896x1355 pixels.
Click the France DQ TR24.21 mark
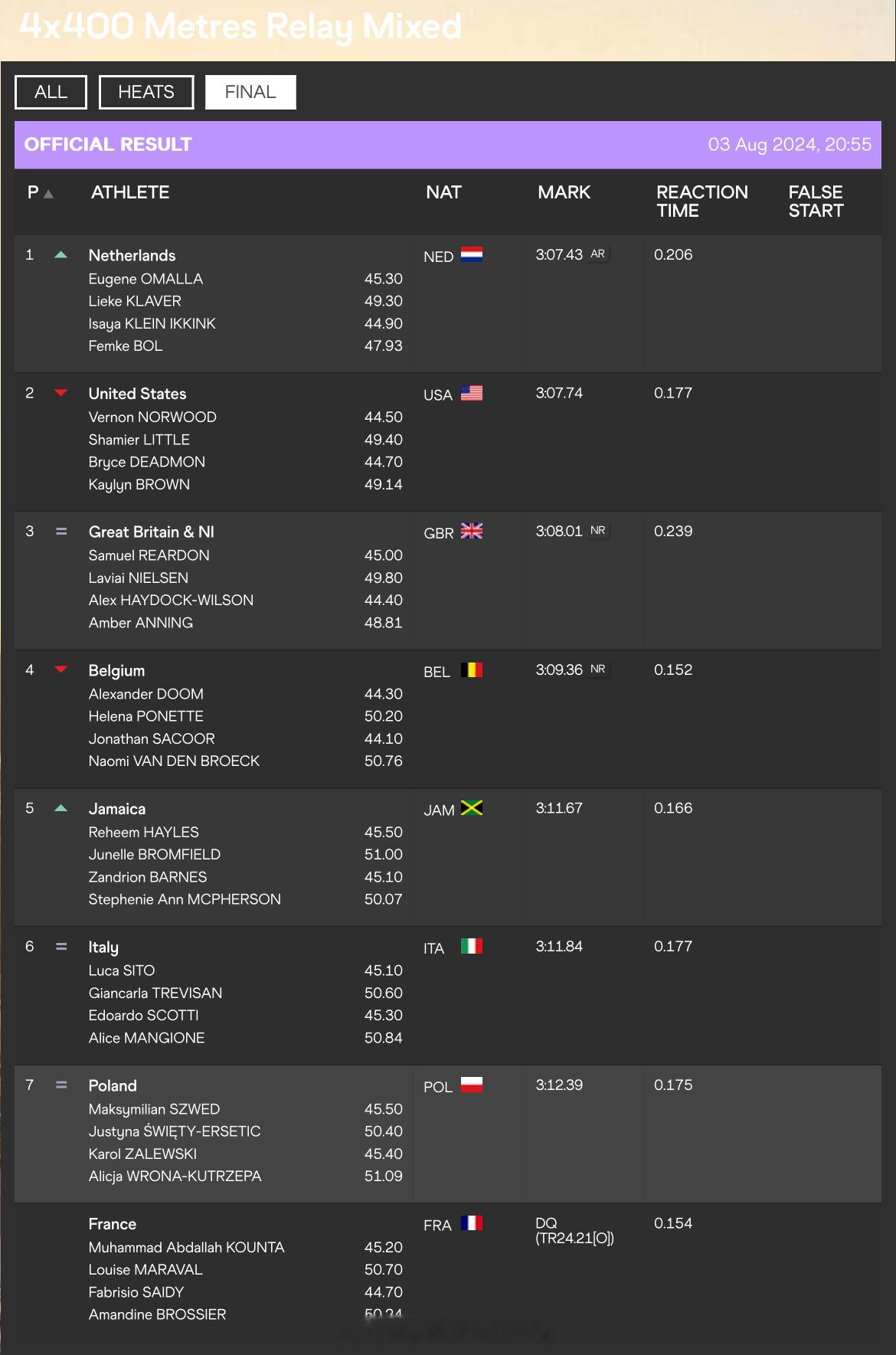click(574, 1231)
